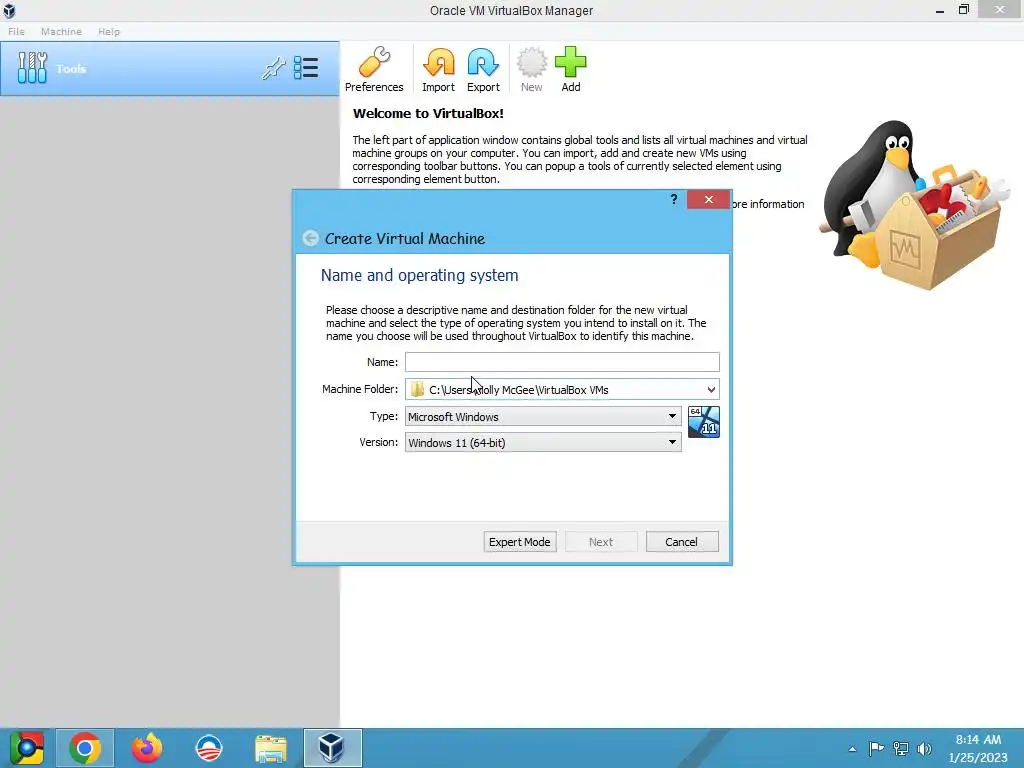Click the Tux toolbox welcome image
The width and height of the screenshot is (1024, 768).
click(914, 204)
